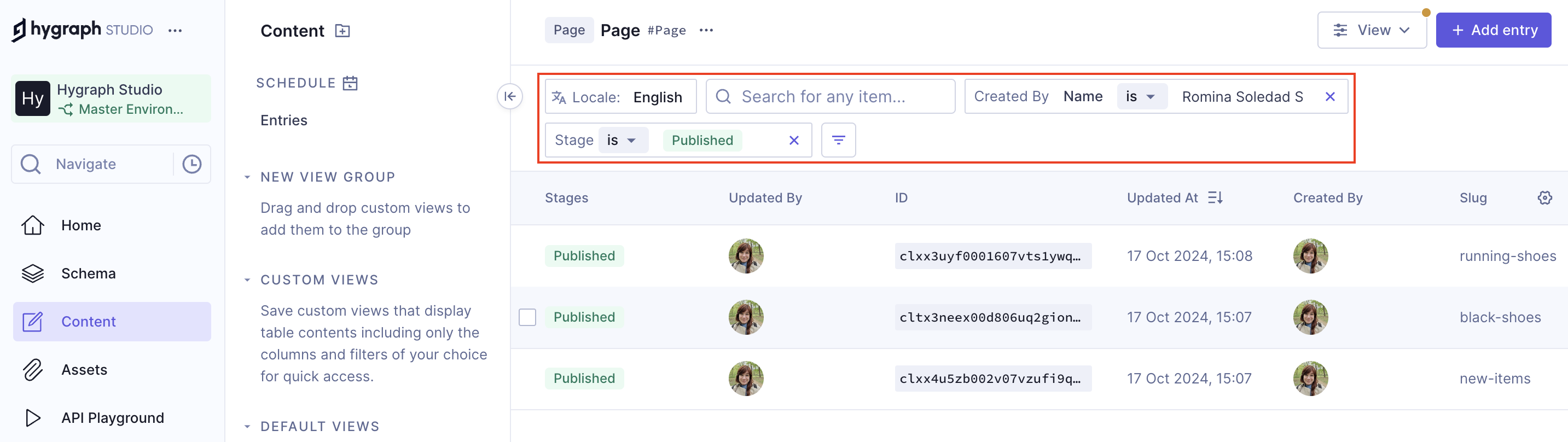Click the add content view icon
This screenshot has width=1568, height=442.
point(342,31)
